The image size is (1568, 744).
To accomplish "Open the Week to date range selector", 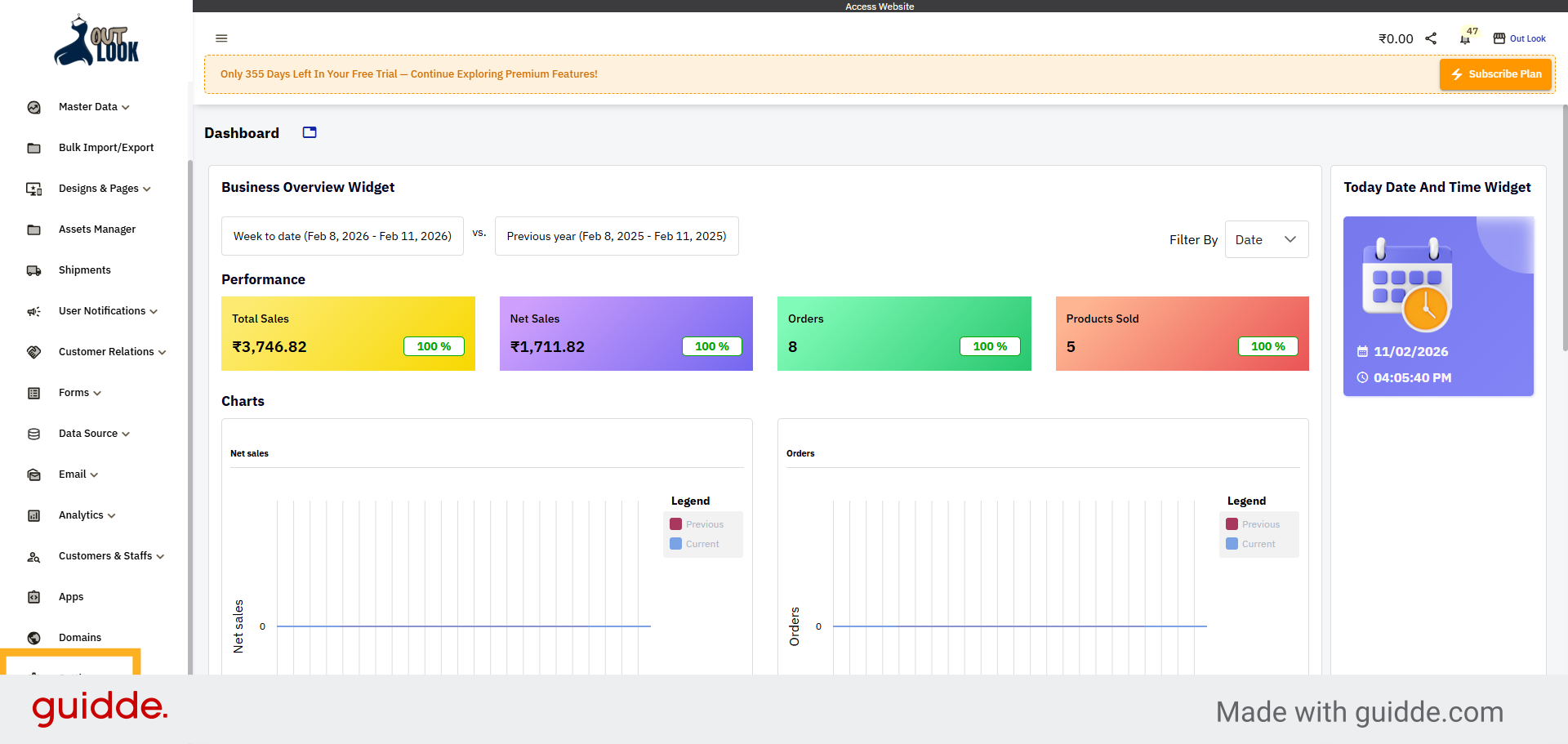I will 342,236.
